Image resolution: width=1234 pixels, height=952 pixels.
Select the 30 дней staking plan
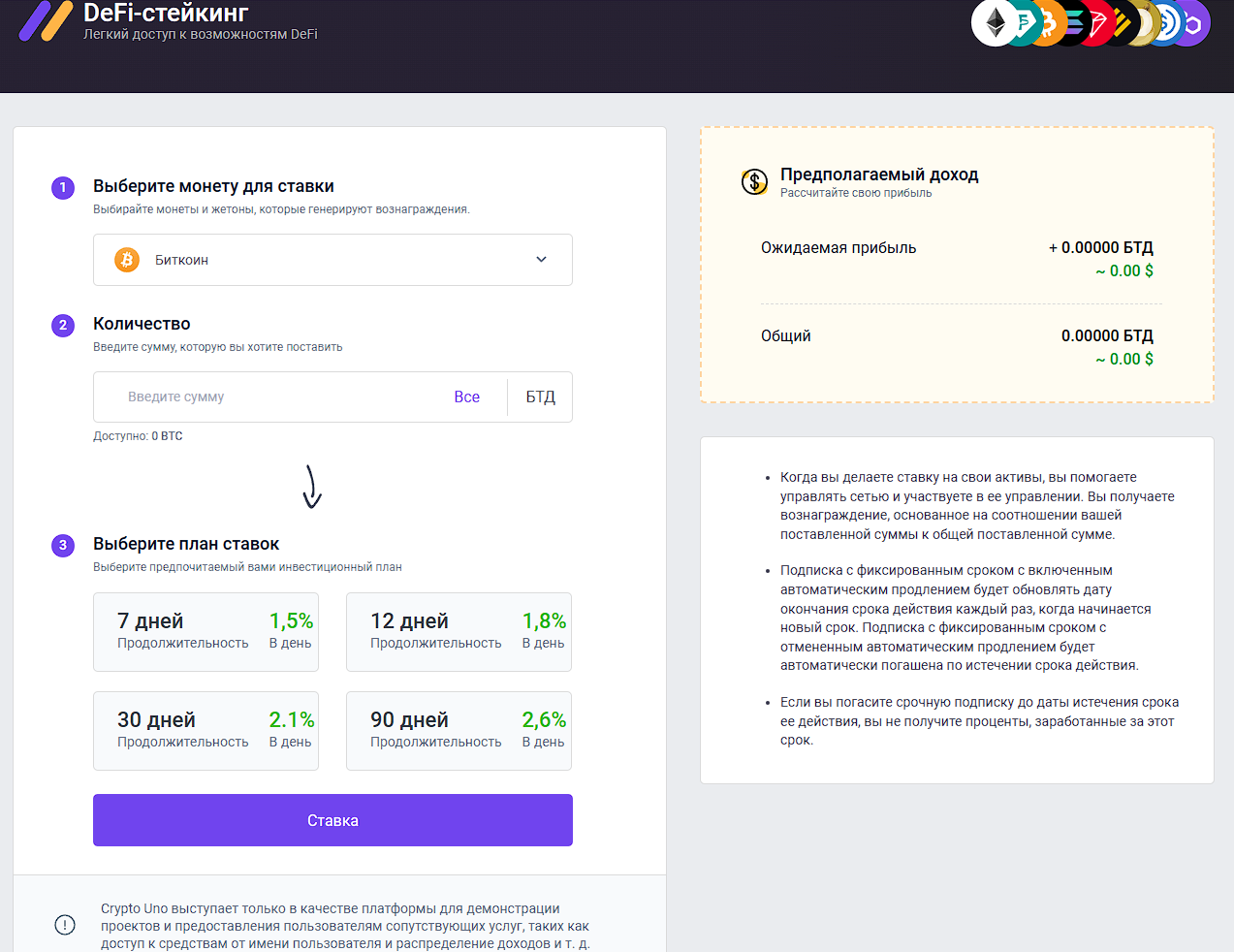[206, 731]
